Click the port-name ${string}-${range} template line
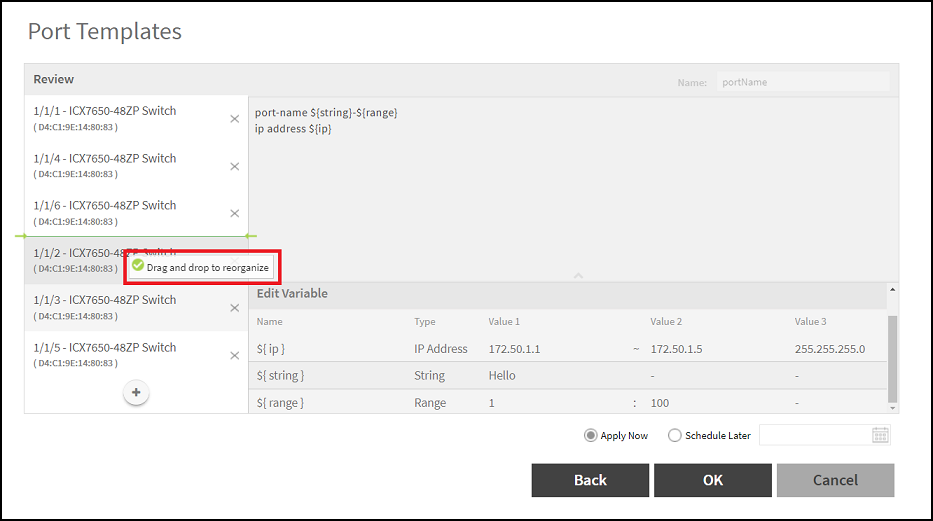Image resolution: width=933 pixels, height=521 pixels. pyautogui.click(x=326, y=112)
